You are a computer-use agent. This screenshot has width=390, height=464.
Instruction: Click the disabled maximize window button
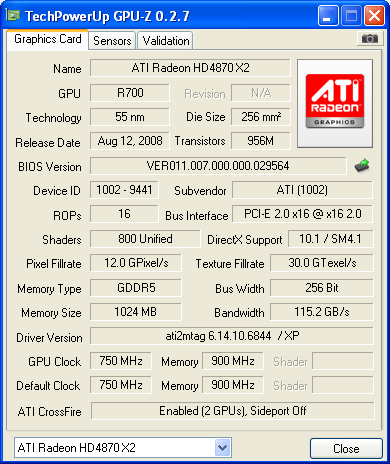[x=351, y=15]
